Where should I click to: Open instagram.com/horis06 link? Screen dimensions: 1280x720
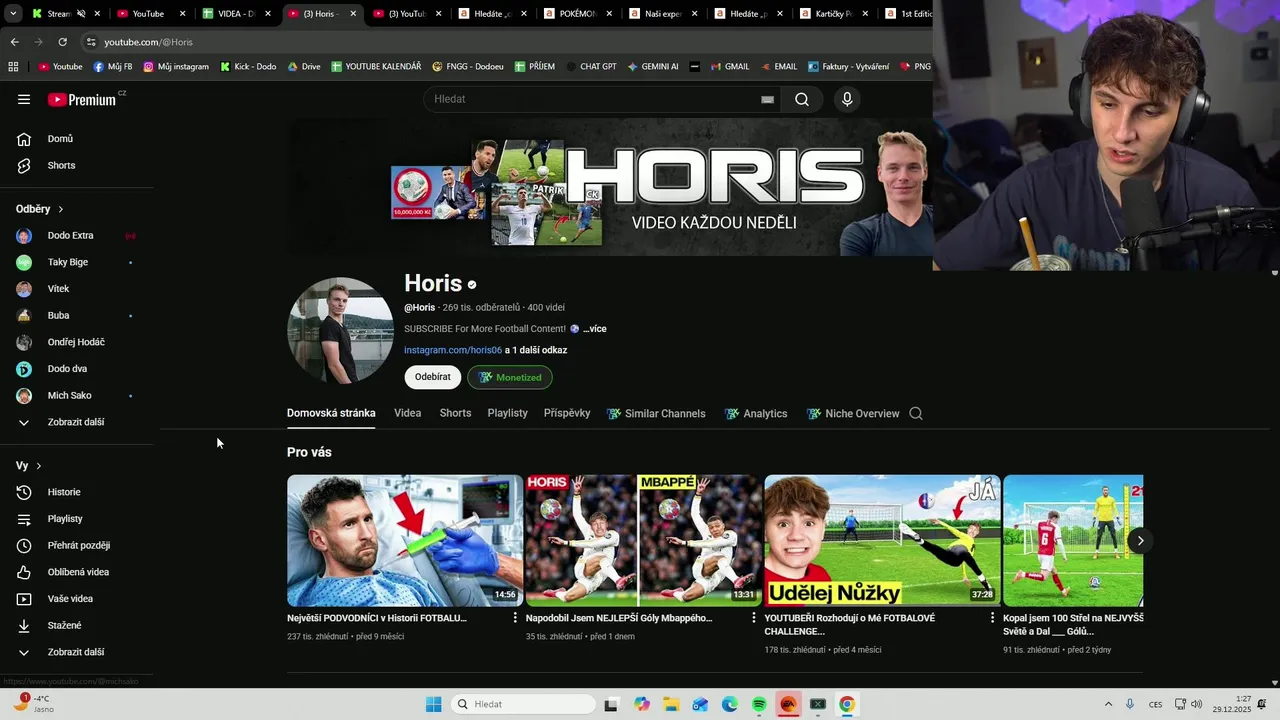pyautogui.click(x=453, y=350)
